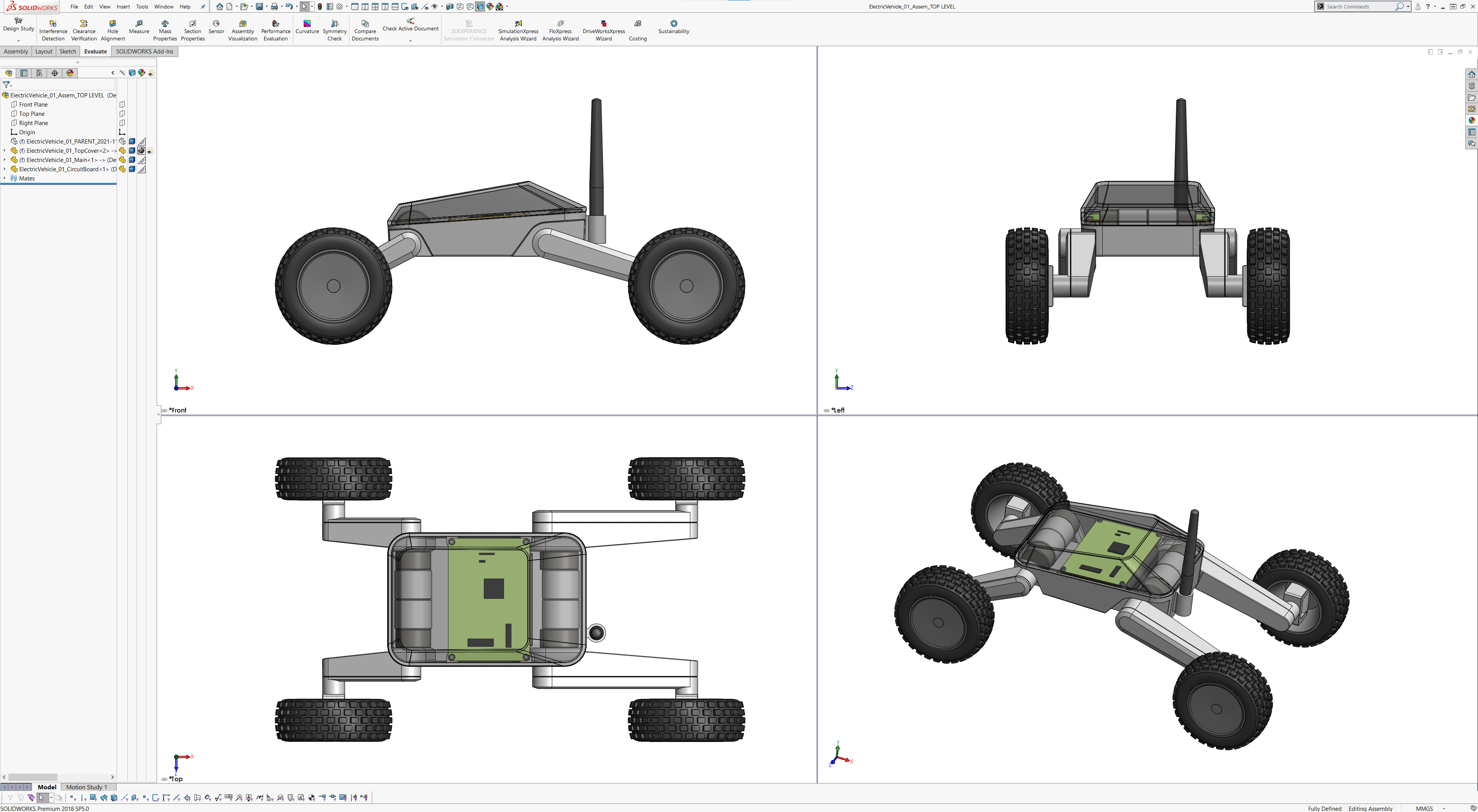Image resolution: width=1478 pixels, height=812 pixels.
Task: Open the DisplayManager appearance tab icon
Action: point(70,73)
